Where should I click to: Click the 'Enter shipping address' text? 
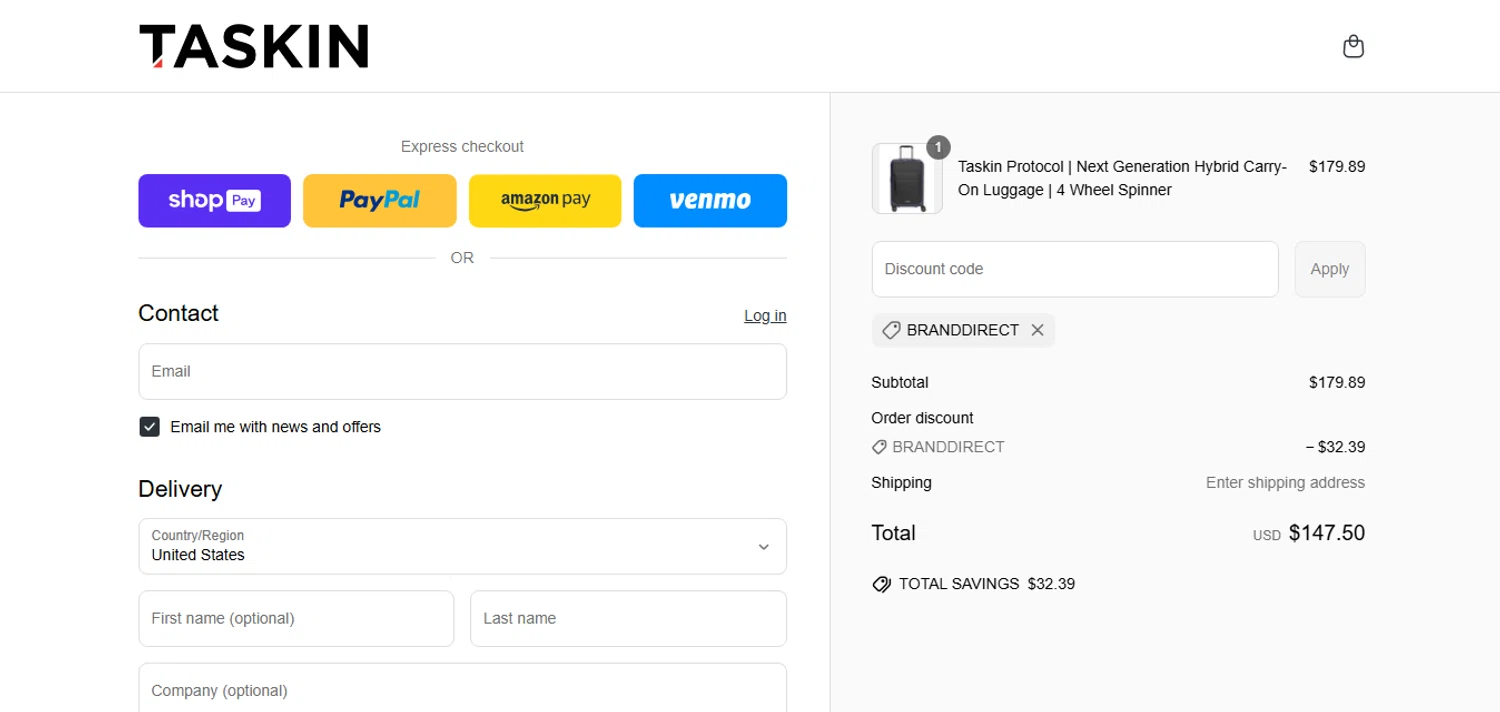tap(1285, 483)
